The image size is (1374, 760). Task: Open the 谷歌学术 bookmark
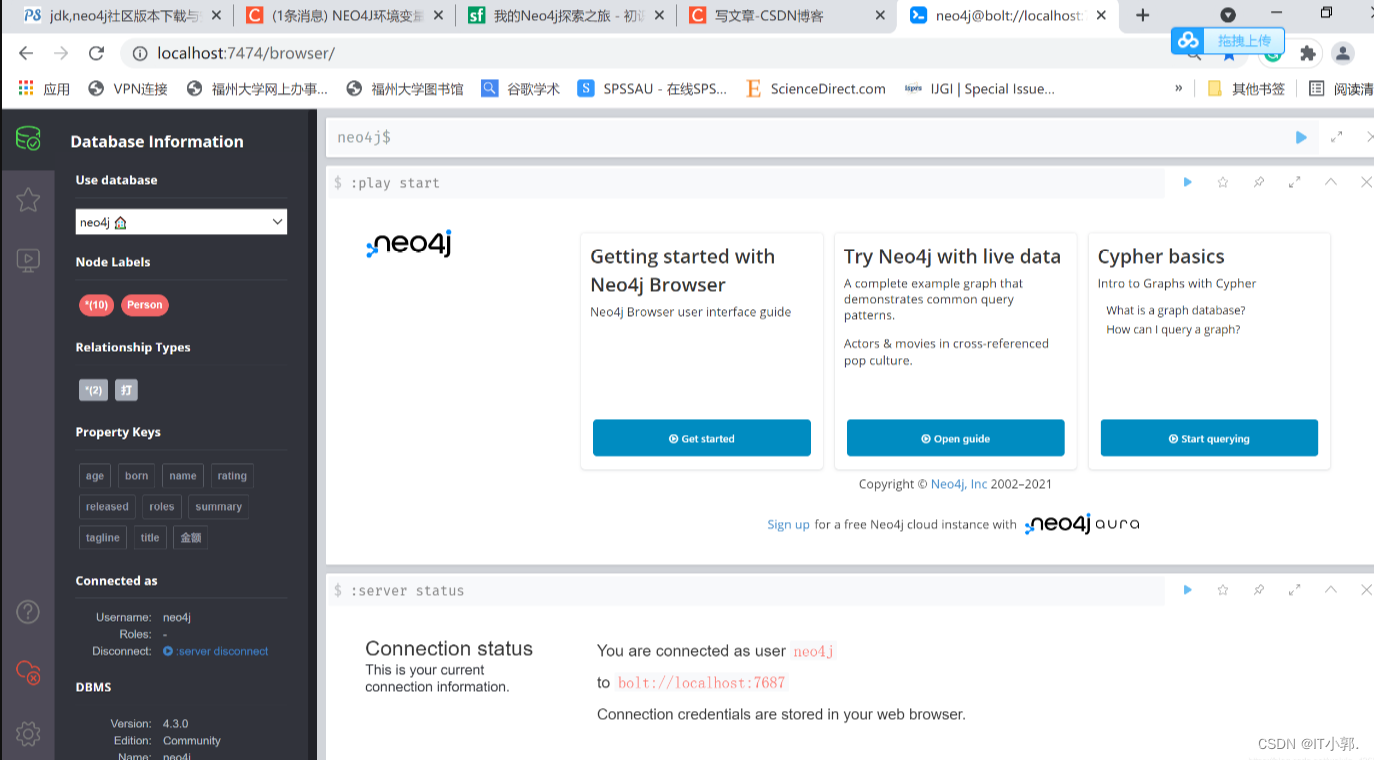coord(520,89)
